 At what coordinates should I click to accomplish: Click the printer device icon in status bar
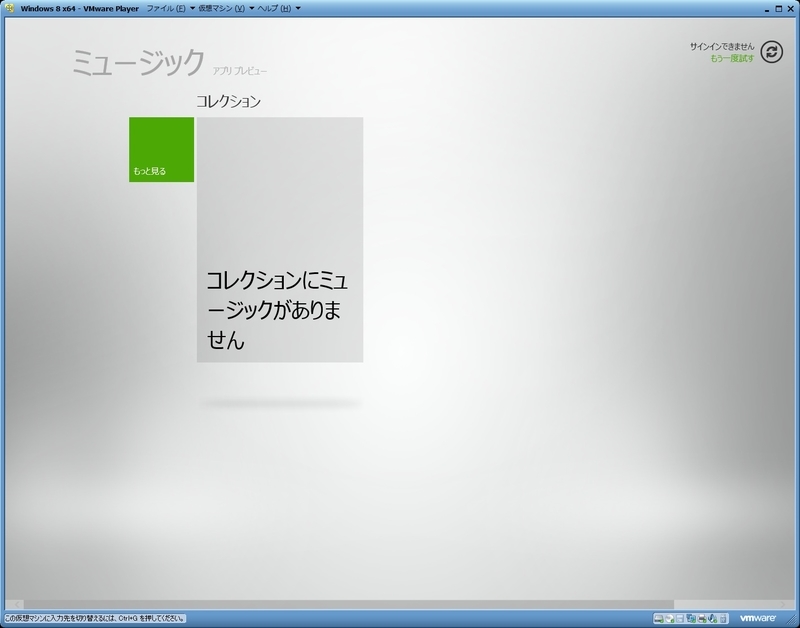[702, 618]
